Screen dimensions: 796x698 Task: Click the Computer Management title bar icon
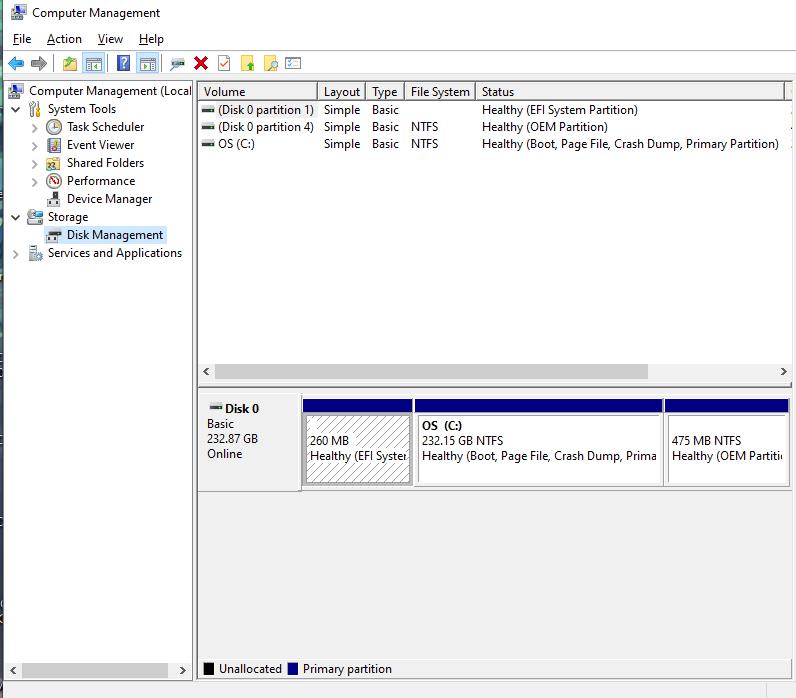click(18, 12)
